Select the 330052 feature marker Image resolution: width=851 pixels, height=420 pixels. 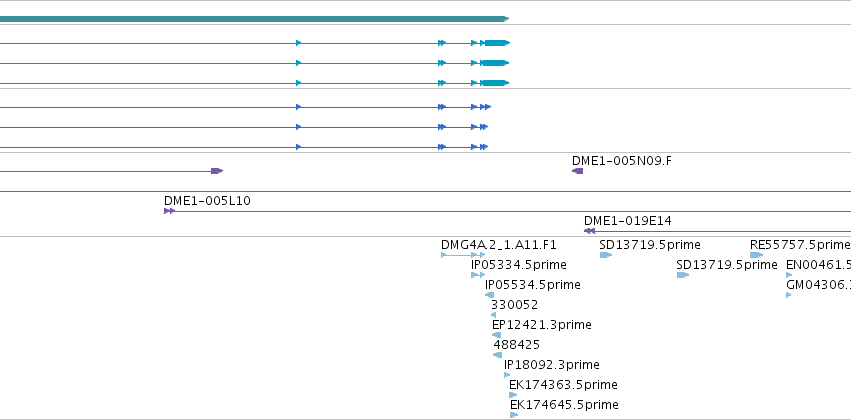tap(493, 315)
